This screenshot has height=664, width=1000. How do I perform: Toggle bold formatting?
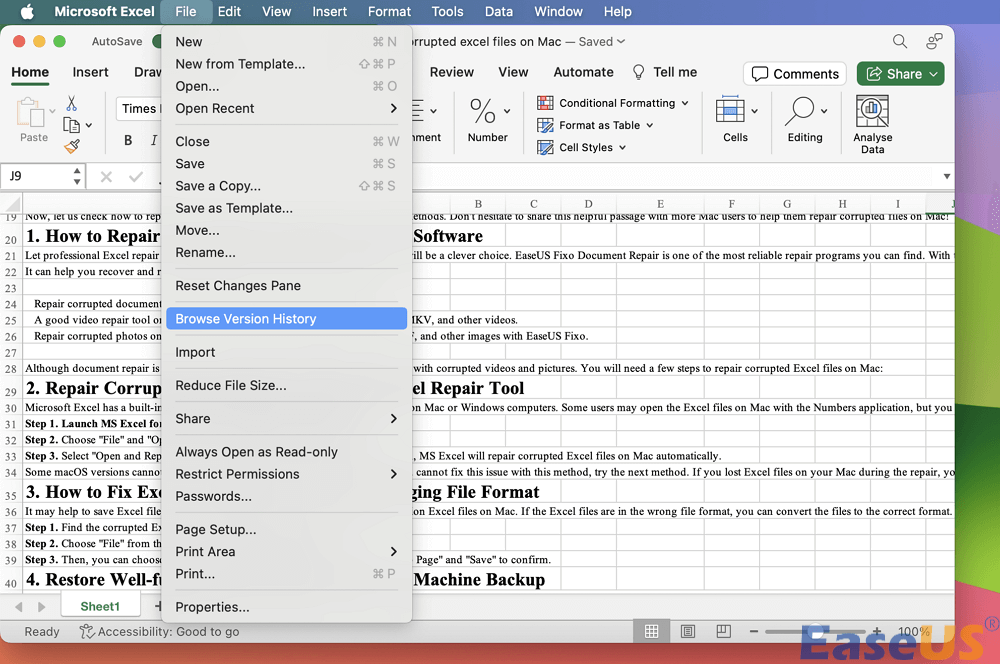pyautogui.click(x=128, y=140)
